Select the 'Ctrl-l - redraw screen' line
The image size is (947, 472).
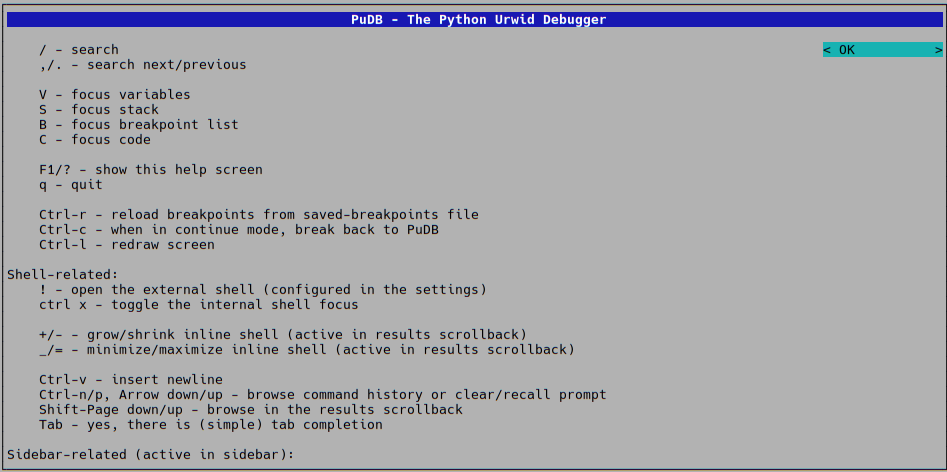point(126,245)
